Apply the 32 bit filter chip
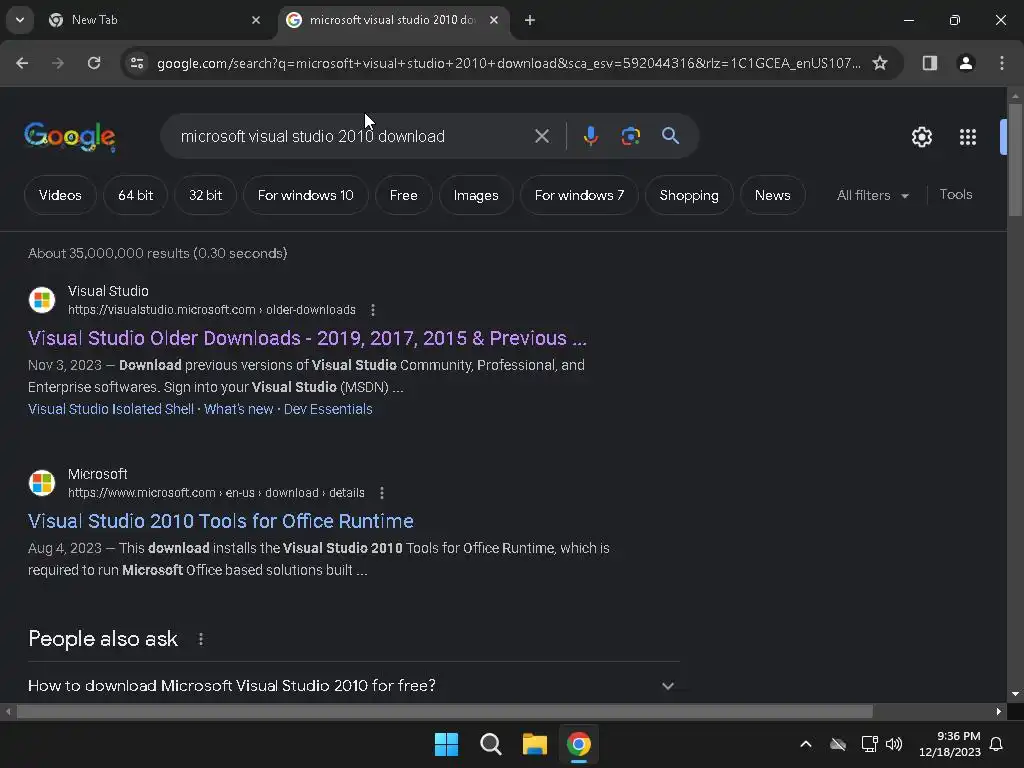 tap(205, 195)
